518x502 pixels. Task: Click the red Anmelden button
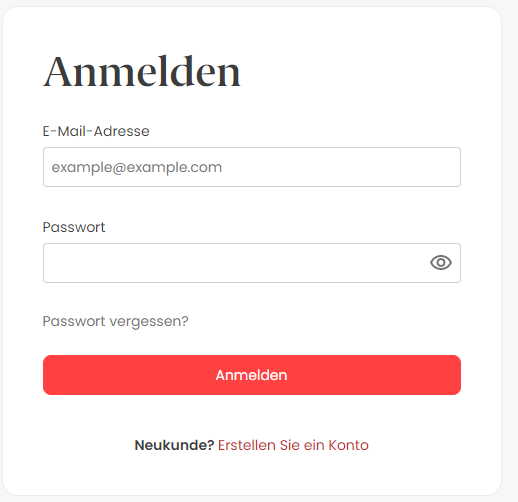point(252,375)
